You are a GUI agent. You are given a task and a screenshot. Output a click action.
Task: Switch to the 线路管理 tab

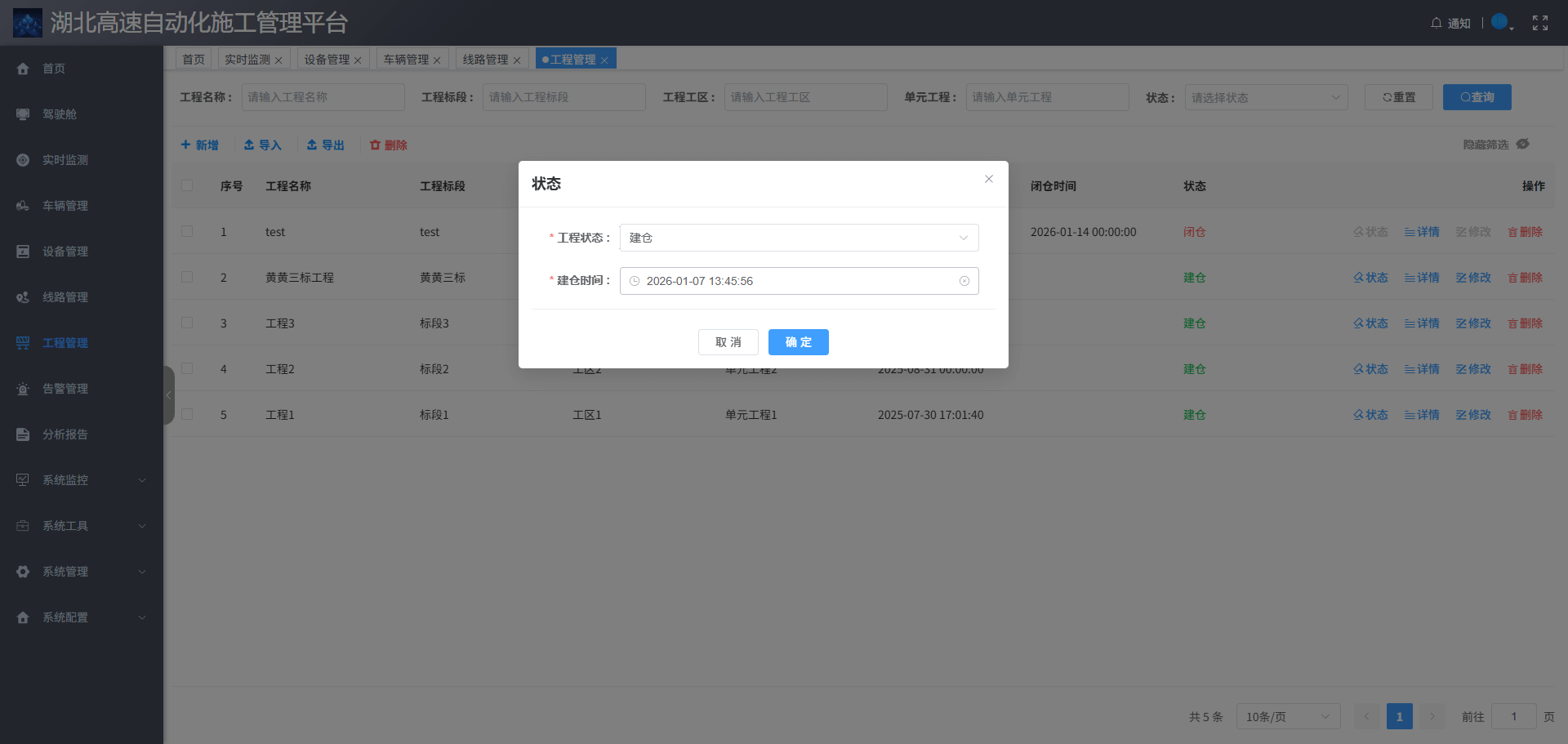487,58
